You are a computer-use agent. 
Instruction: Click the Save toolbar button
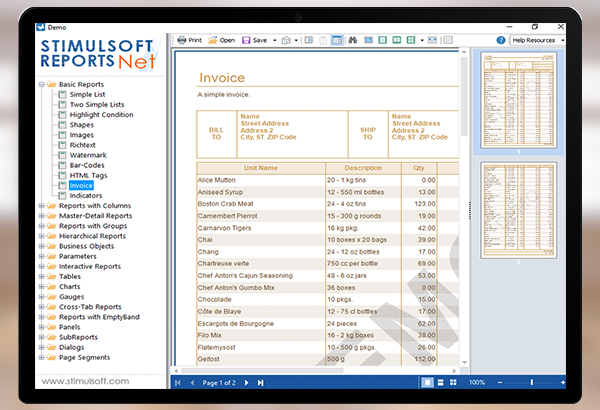point(255,40)
